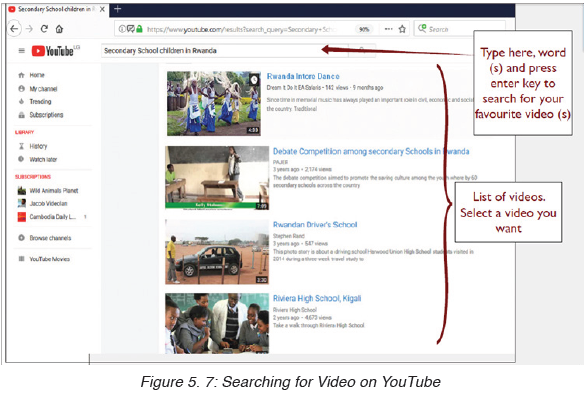Image resolution: width=586 pixels, height=394 pixels.
Task: Click the YouTube search magnifier button
Action: tap(362, 50)
